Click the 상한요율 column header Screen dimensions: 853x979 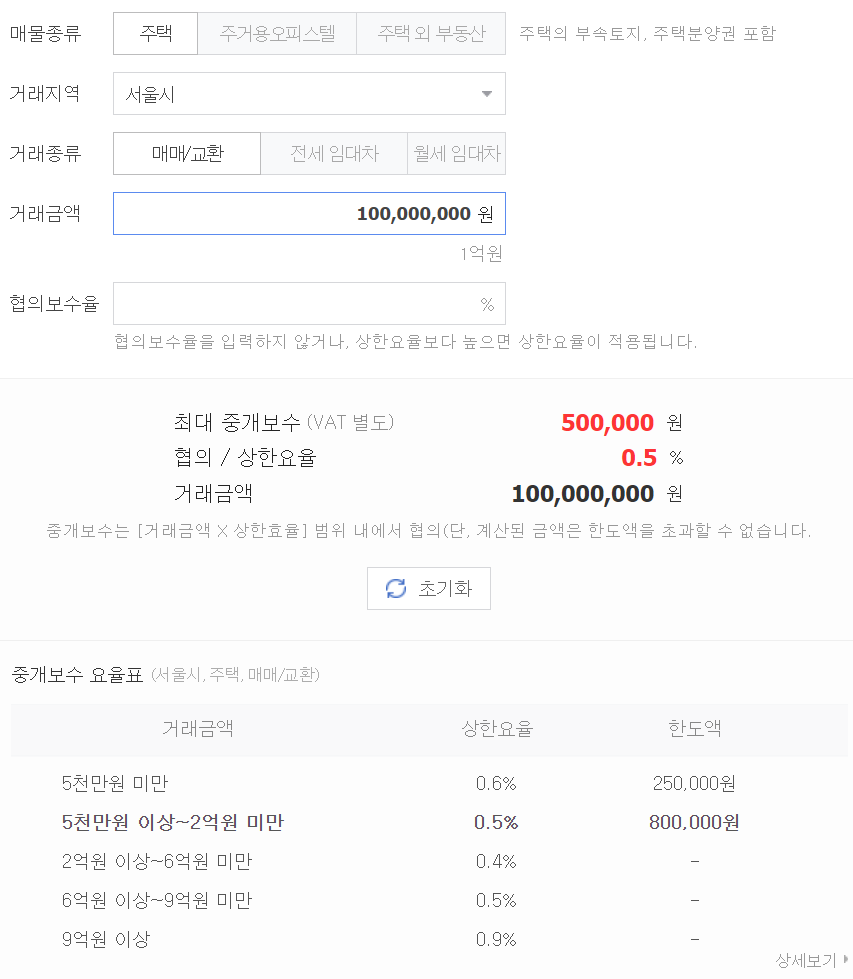click(x=497, y=728)
